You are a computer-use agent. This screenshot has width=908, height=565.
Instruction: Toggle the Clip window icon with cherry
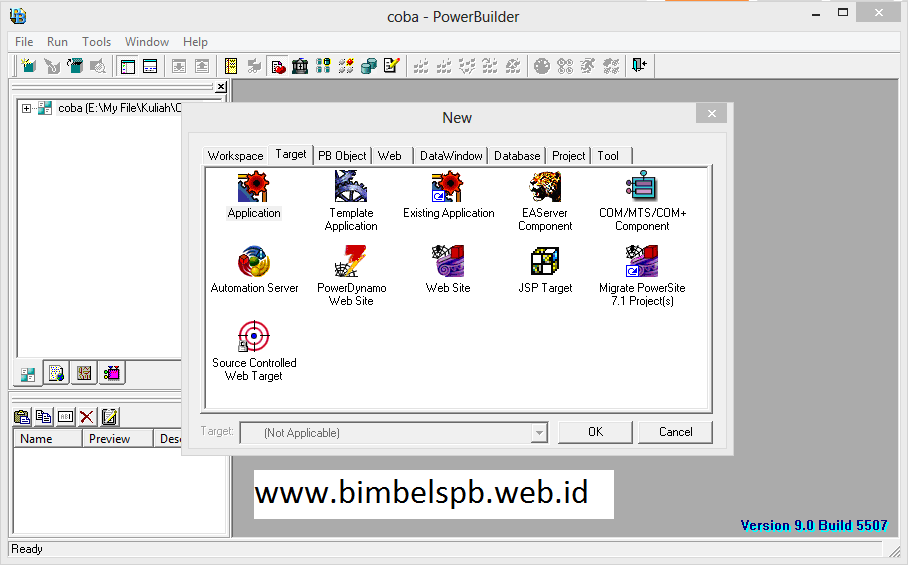(278, 66)
